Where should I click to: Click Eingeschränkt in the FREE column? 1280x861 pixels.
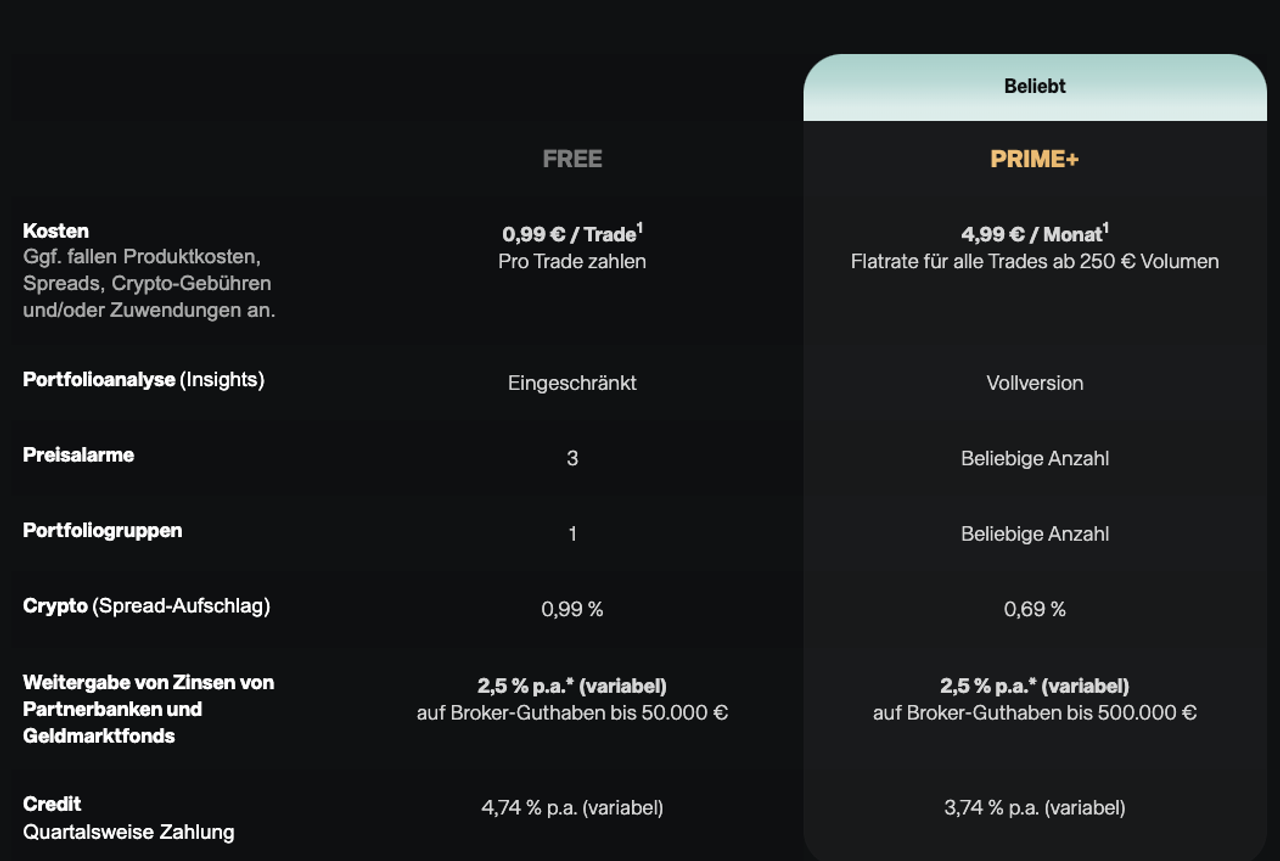(572, 383)
